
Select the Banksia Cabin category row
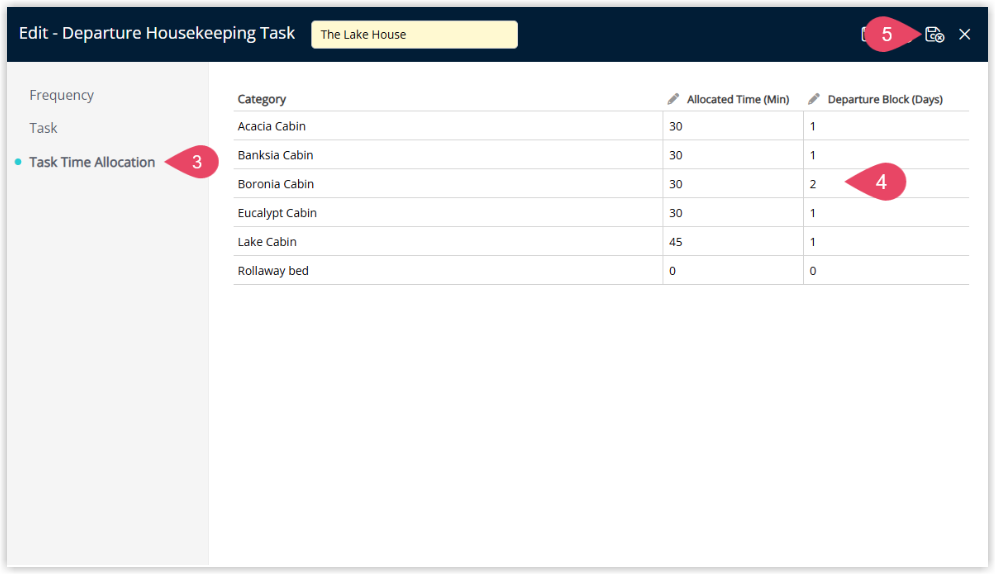(x=275, y=155)
